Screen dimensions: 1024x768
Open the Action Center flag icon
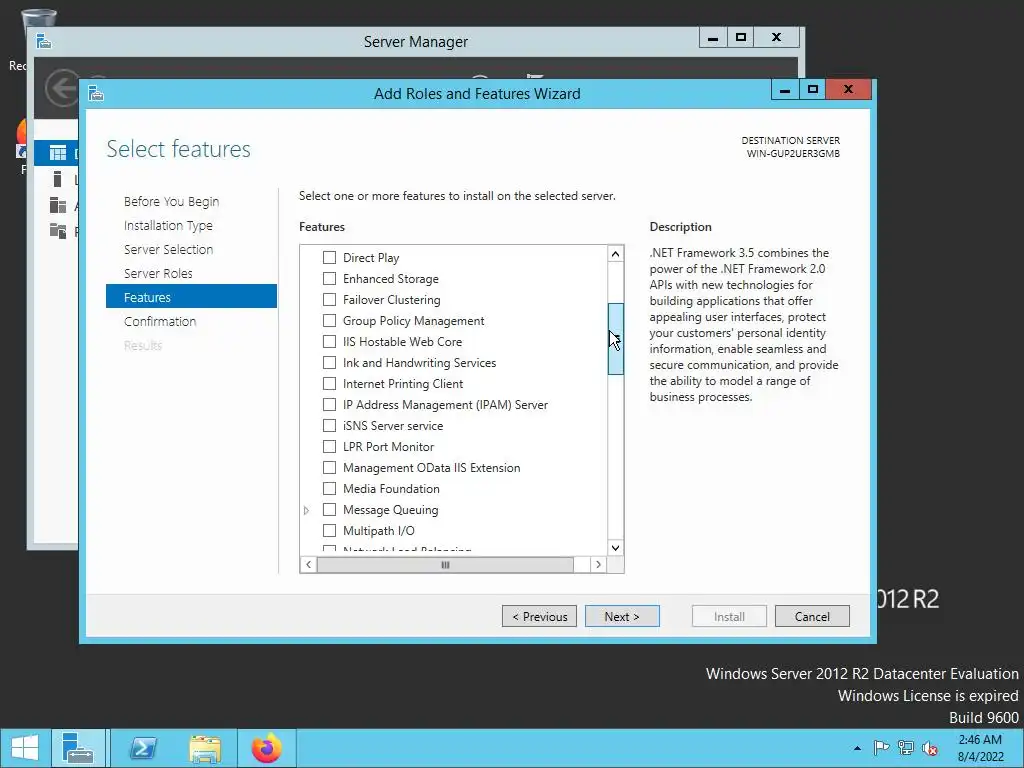click(x=881, y=748)
